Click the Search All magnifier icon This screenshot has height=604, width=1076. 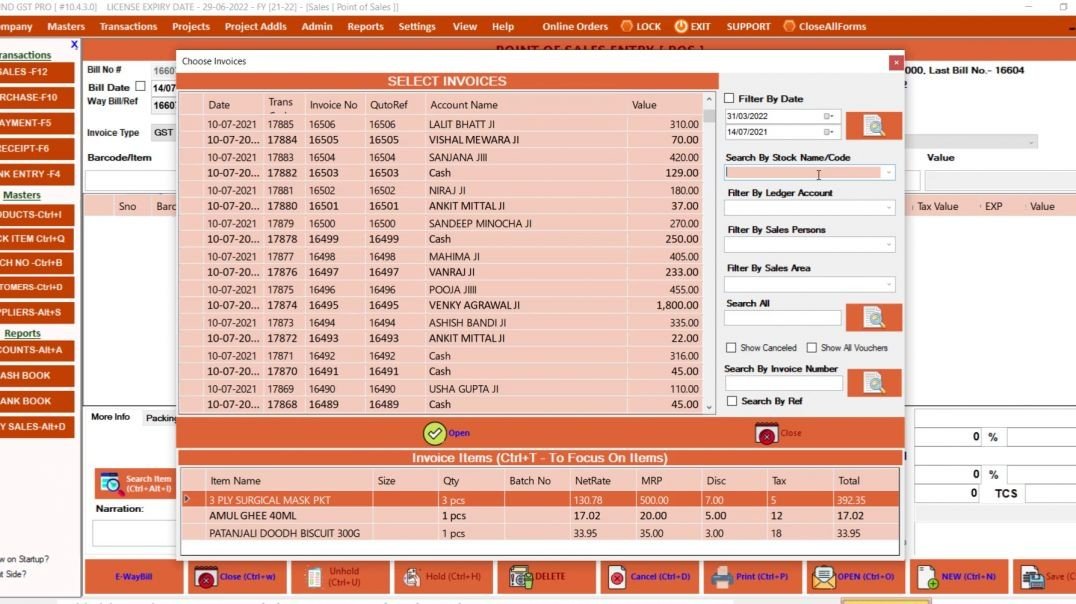pos(872,317)
